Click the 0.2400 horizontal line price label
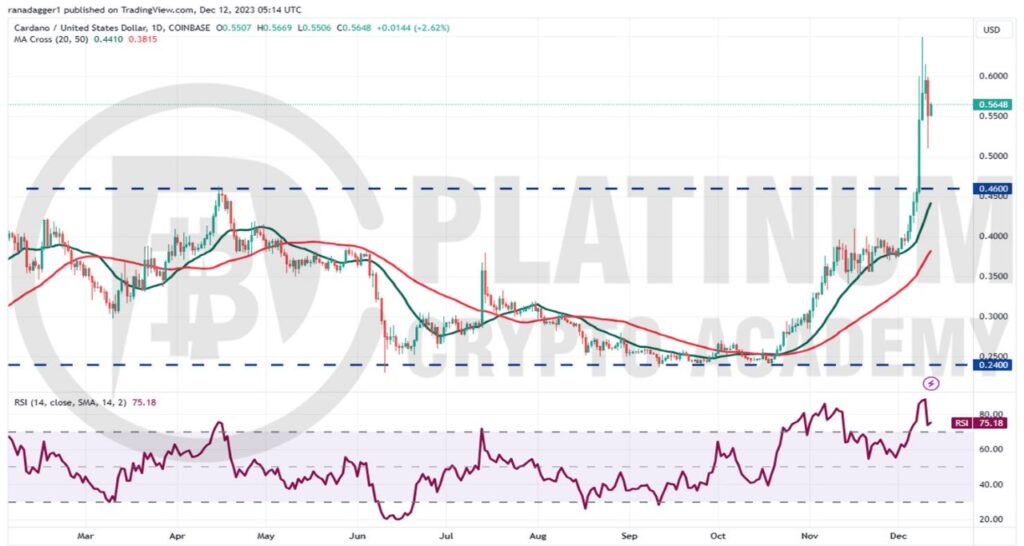The image size is (1024, 546). 991,365
